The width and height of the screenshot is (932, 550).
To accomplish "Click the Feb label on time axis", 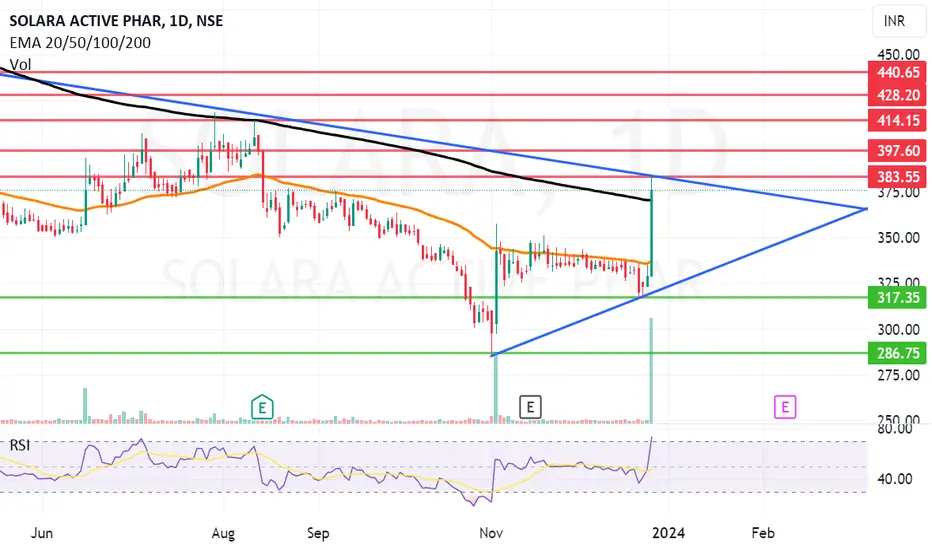I will pos(763,533).
